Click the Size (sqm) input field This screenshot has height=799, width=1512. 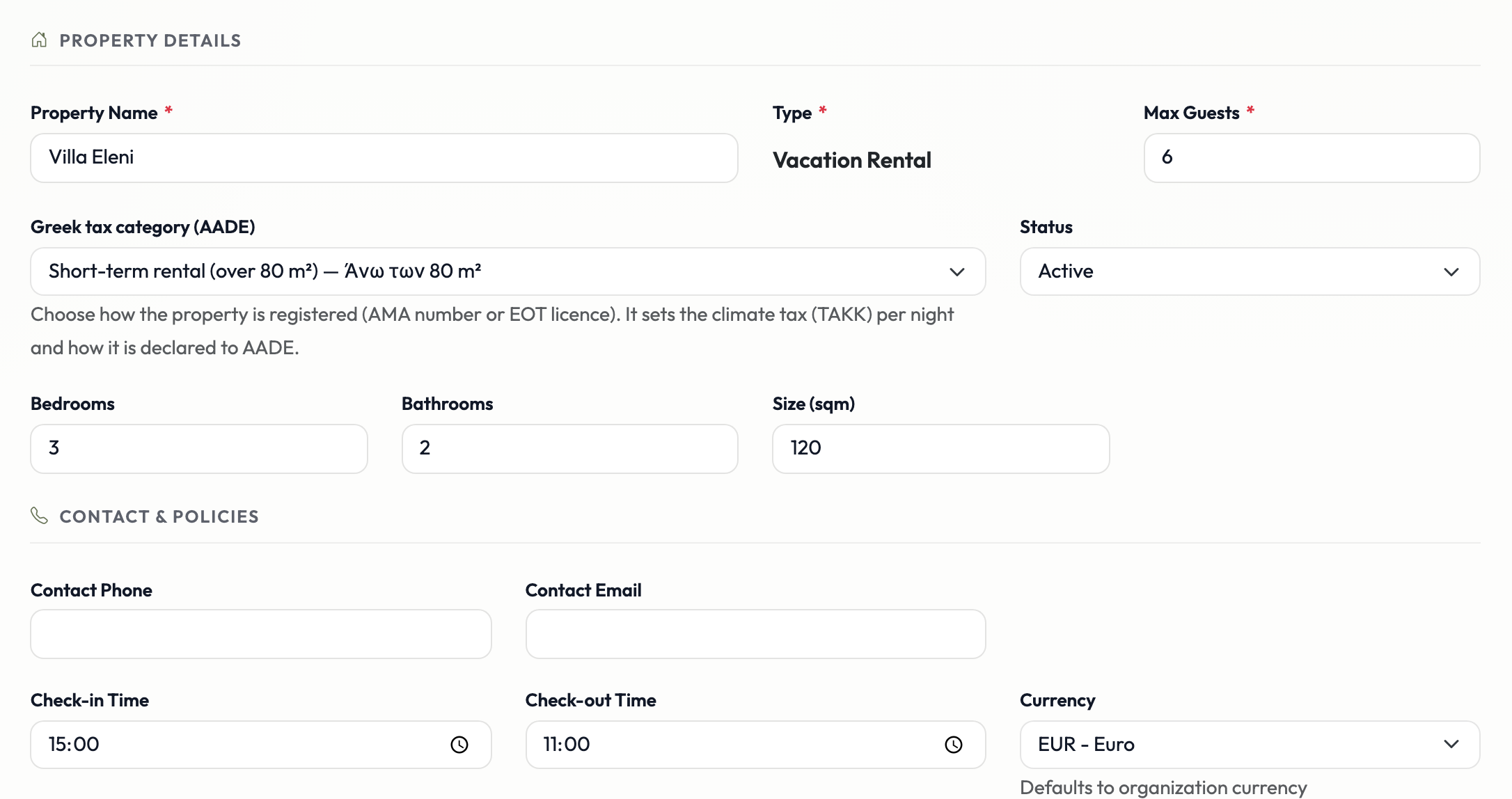pos(941,449)
